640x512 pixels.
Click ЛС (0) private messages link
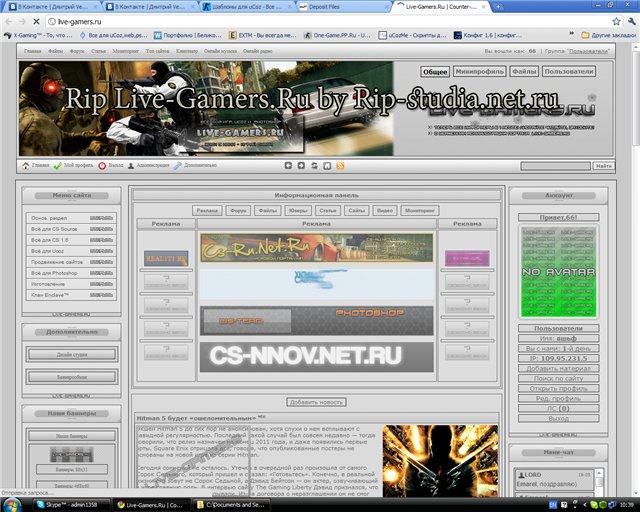[x=558, y=408]
